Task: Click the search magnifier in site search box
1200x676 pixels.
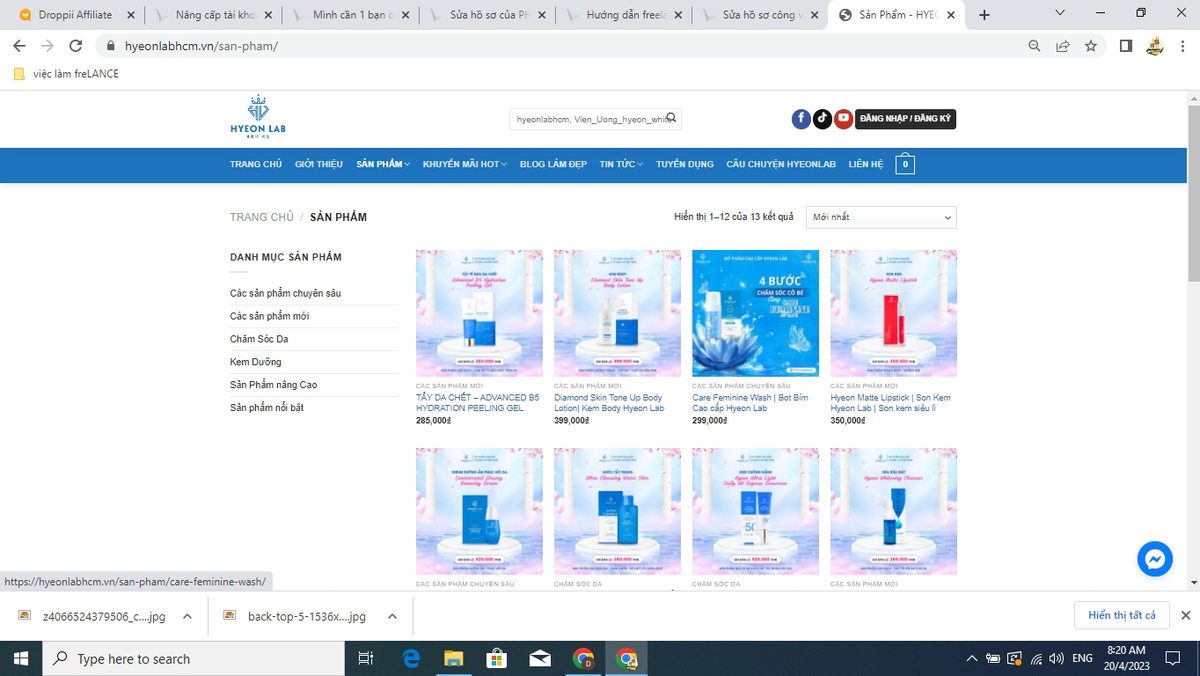Action: 672,118
